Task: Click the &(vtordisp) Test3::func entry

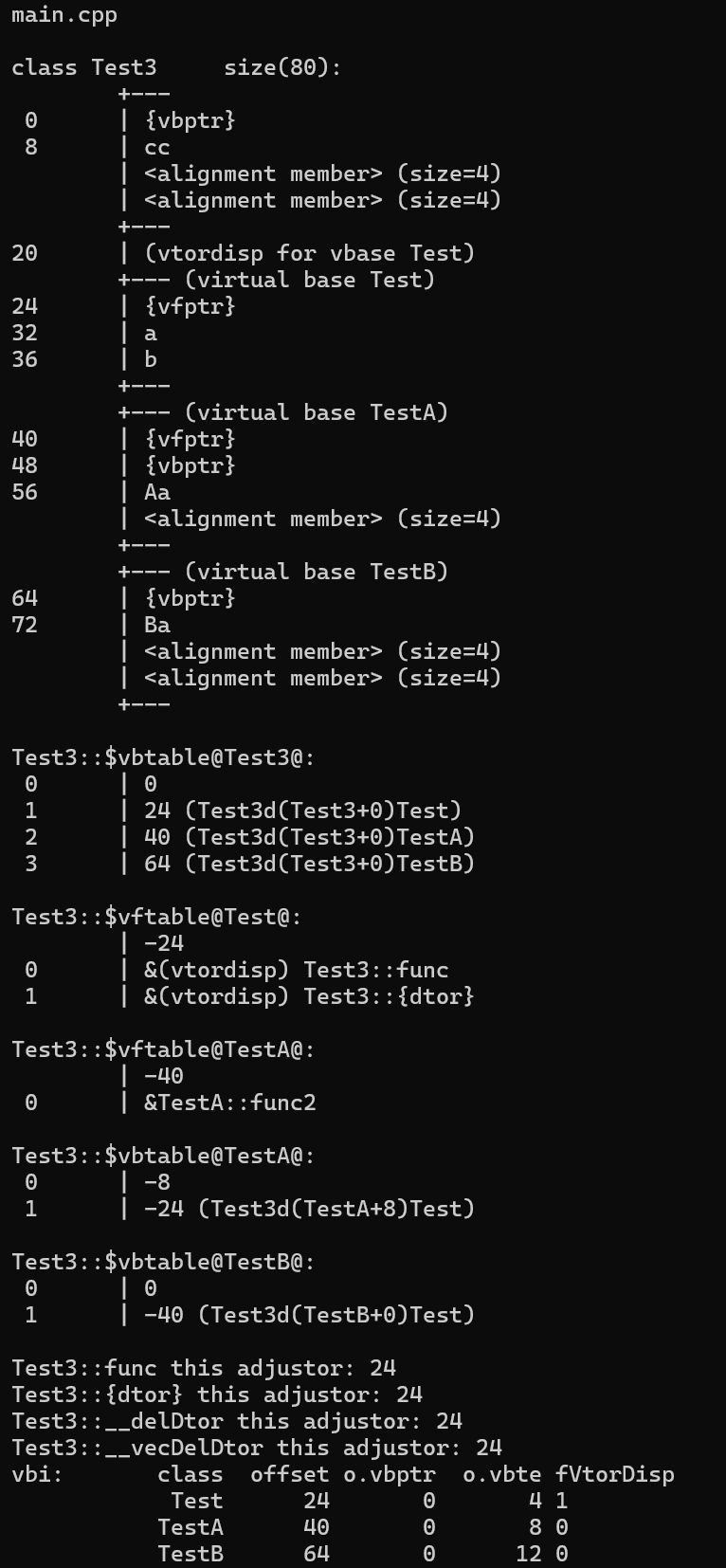Action: (x=297, y=970)
